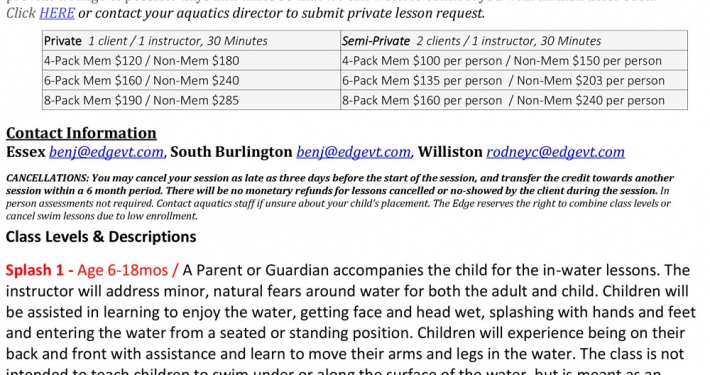
Task: Open the Essex benj@edgevt.com email link
Action: [106, 152]
